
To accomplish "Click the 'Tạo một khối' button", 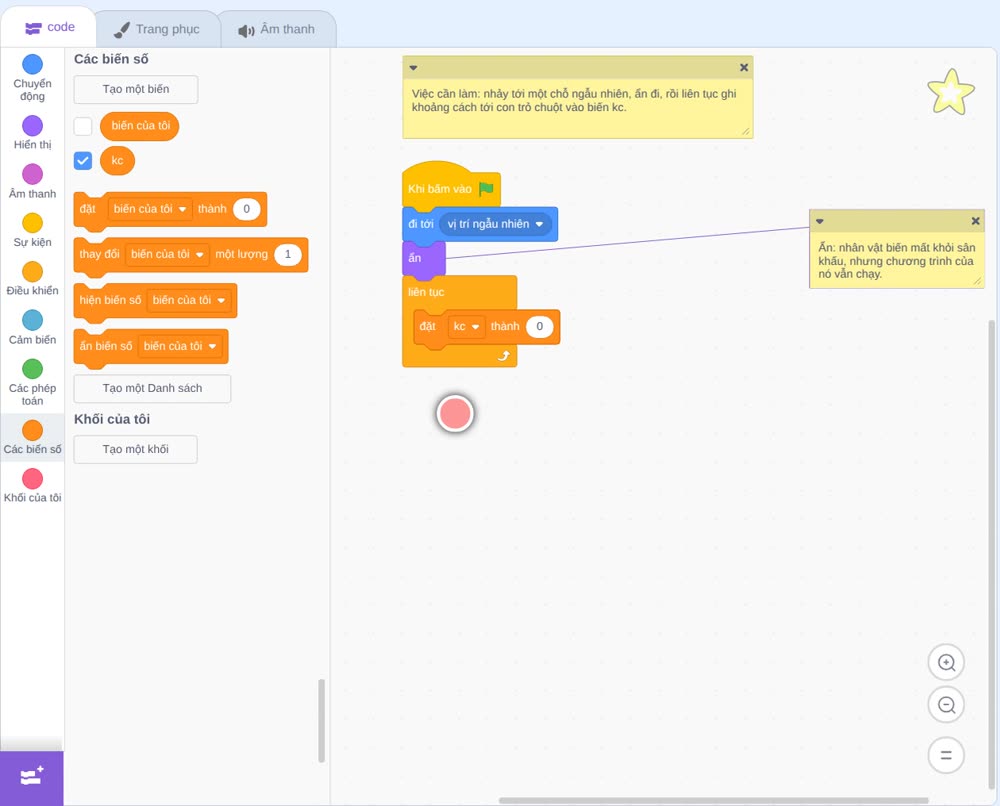I will click(136, 450).
